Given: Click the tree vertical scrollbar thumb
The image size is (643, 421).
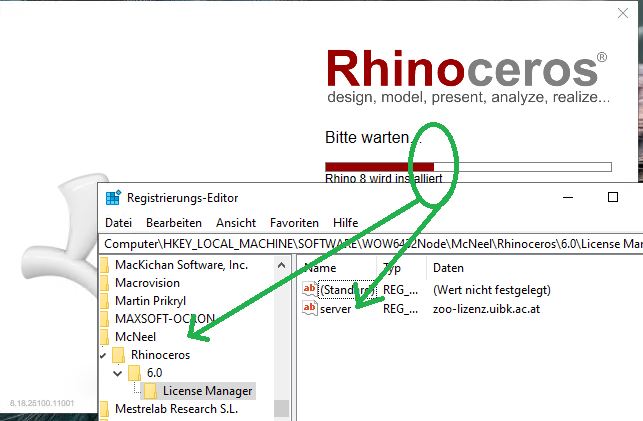Looking at the screenshot, I should (x=281, y=408).
